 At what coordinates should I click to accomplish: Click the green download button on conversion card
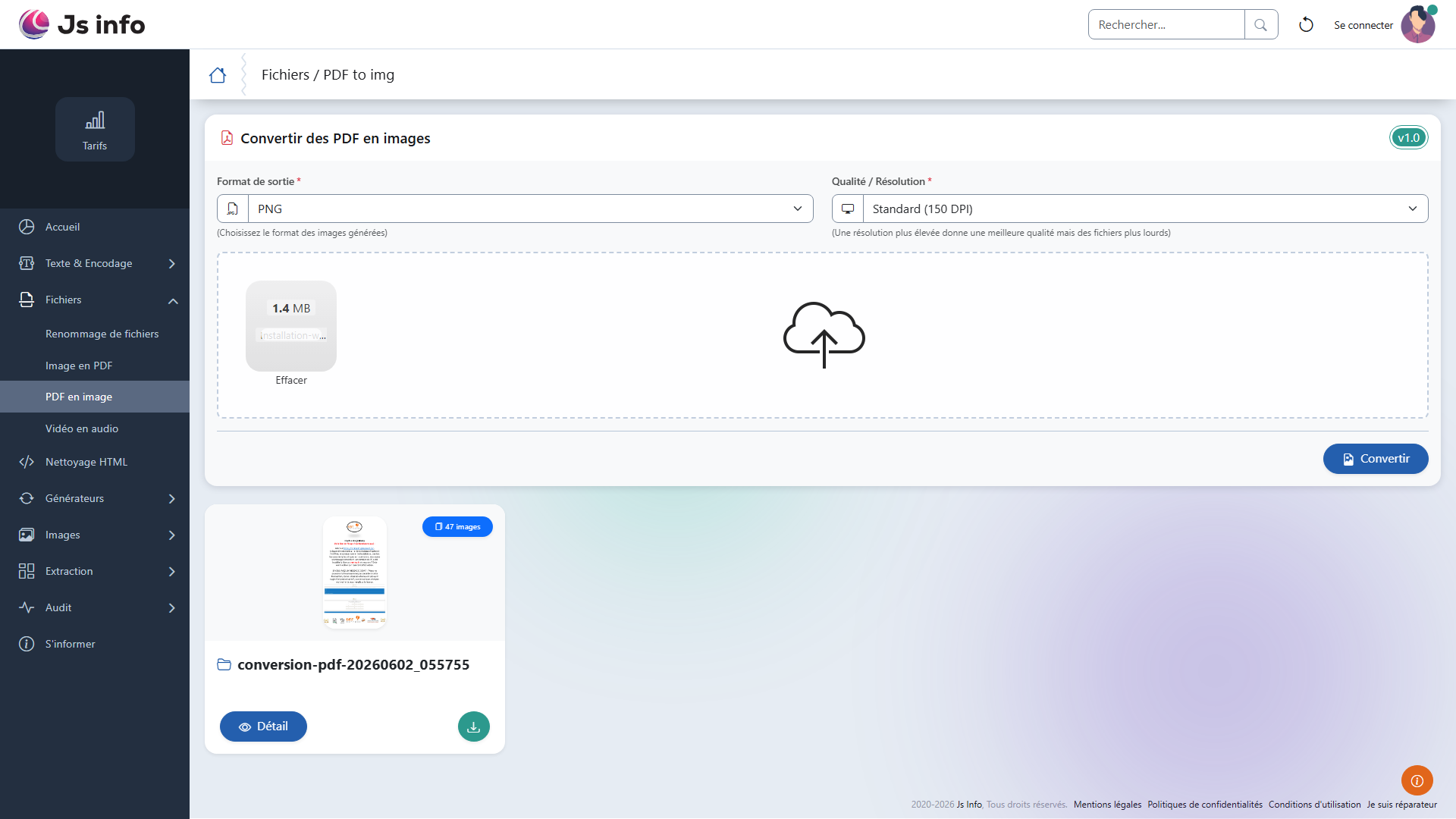[474, 726]
